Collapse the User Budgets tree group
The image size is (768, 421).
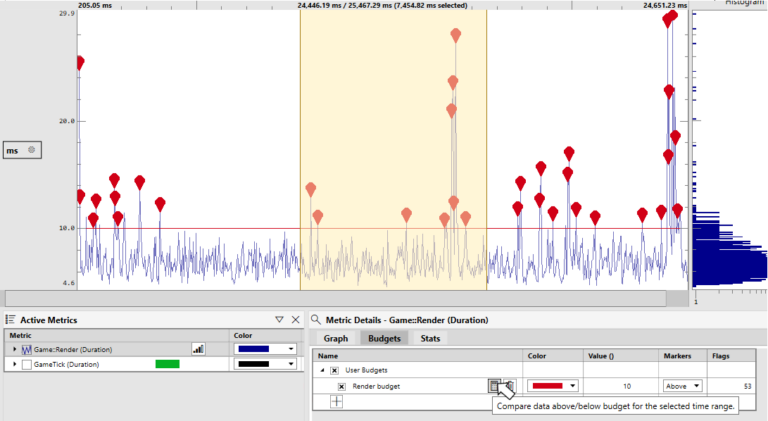[x=322, y=370]
